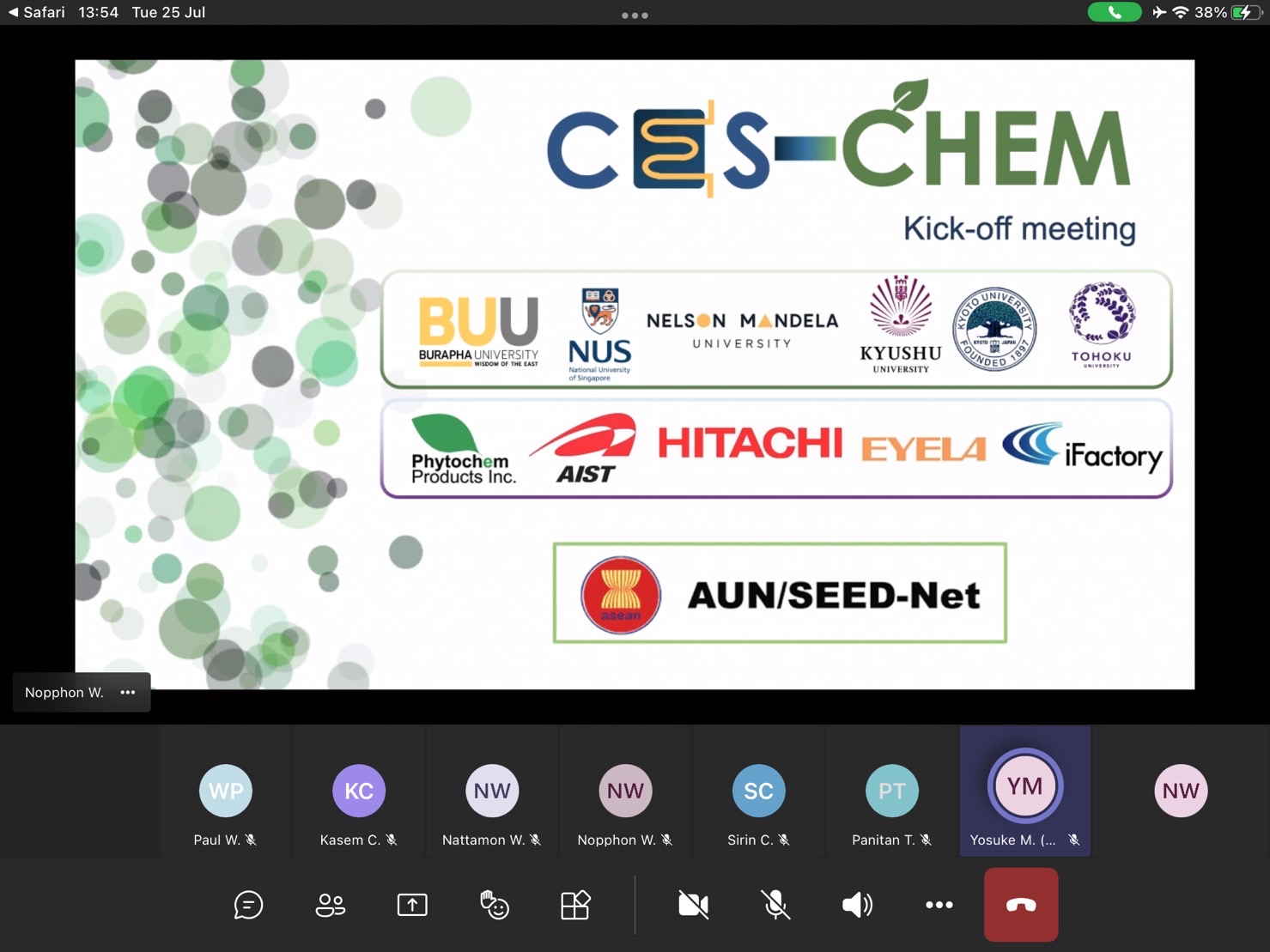Tap the share content icon
Image resolution: width=1270 pixels, height=952 pixels.
412,905
